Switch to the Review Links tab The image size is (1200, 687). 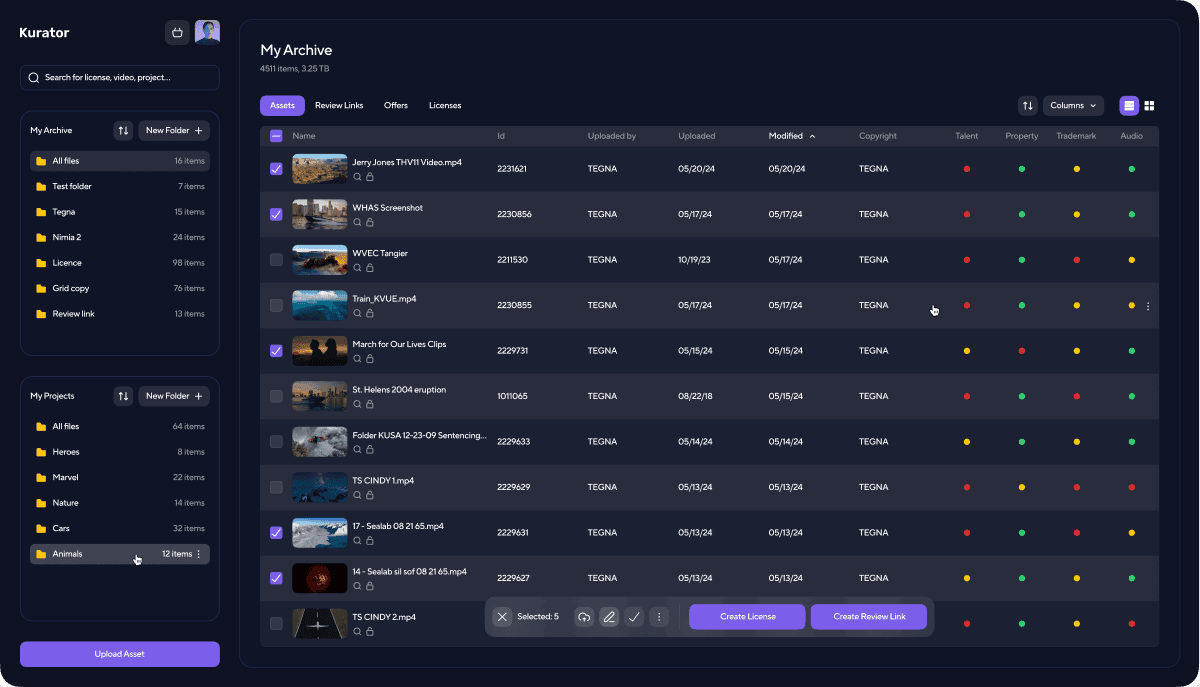[x=339, y=106]
